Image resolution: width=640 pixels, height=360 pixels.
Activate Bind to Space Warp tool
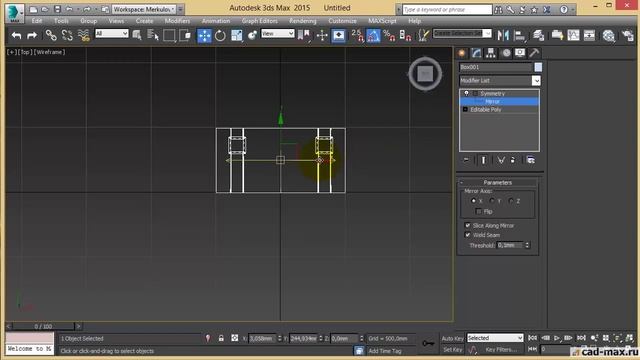[84, 36]
